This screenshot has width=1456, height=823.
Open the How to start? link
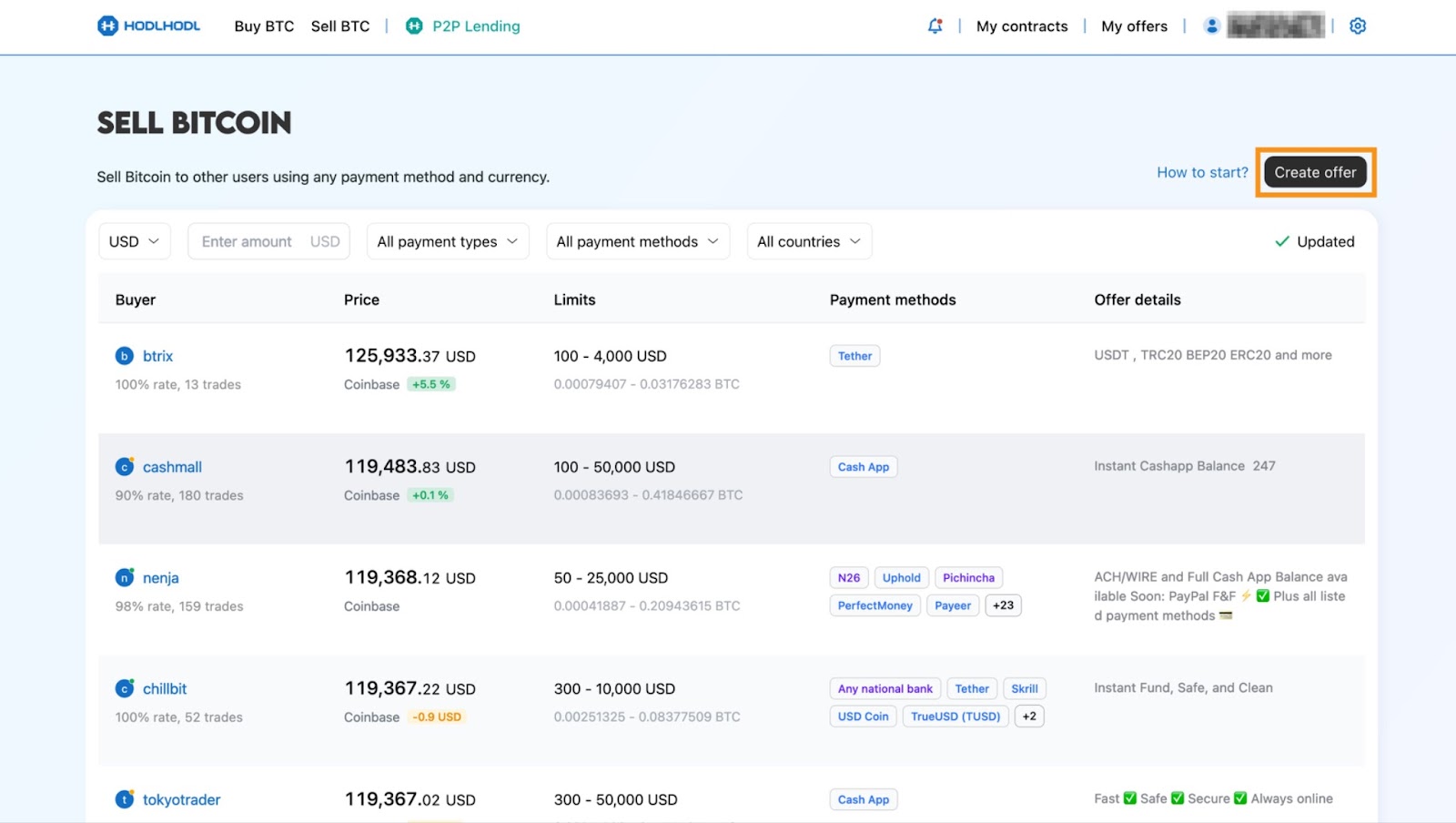tap(1202, 172)
